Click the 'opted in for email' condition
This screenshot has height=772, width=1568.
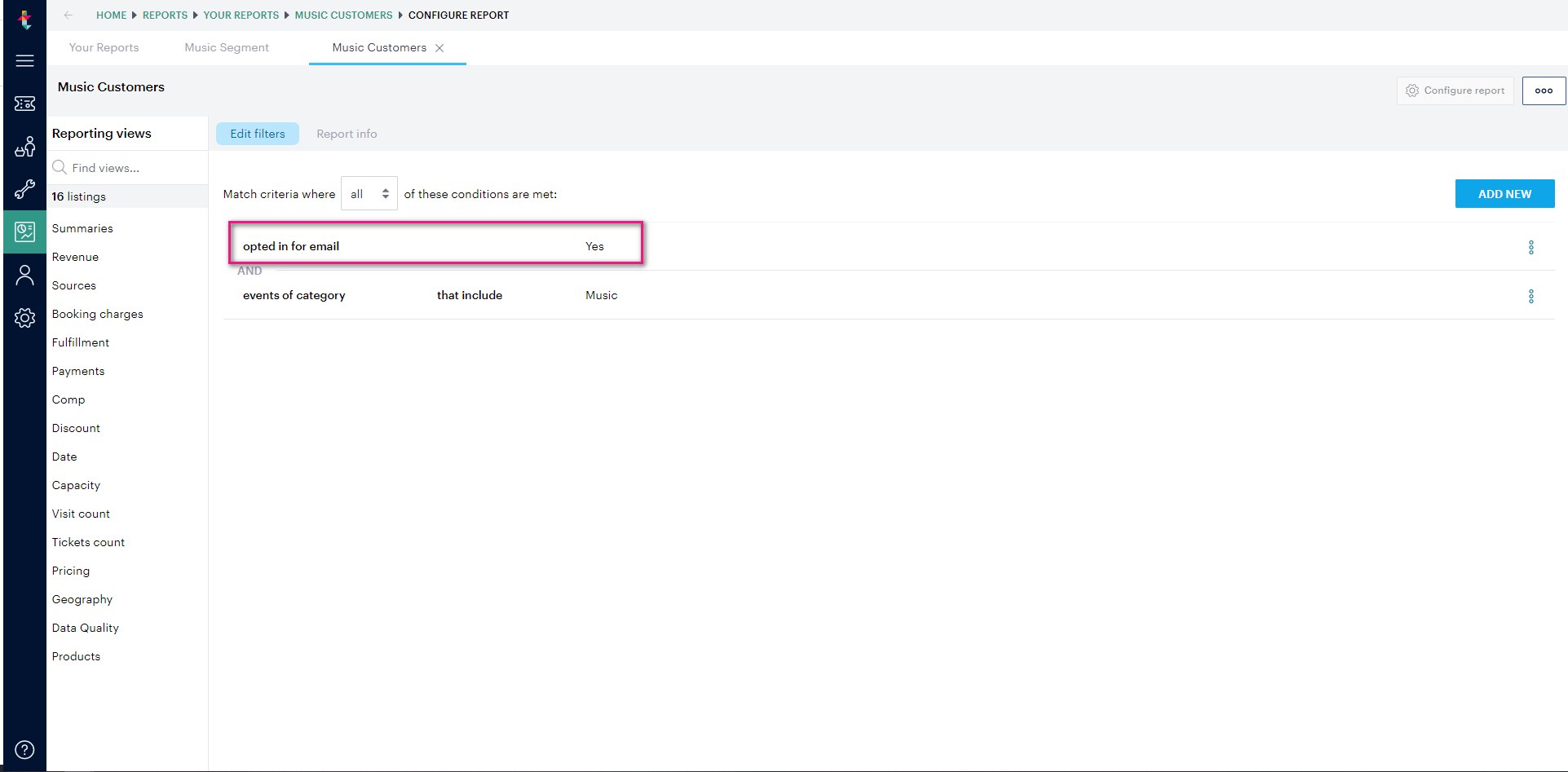tap(291, 246)
